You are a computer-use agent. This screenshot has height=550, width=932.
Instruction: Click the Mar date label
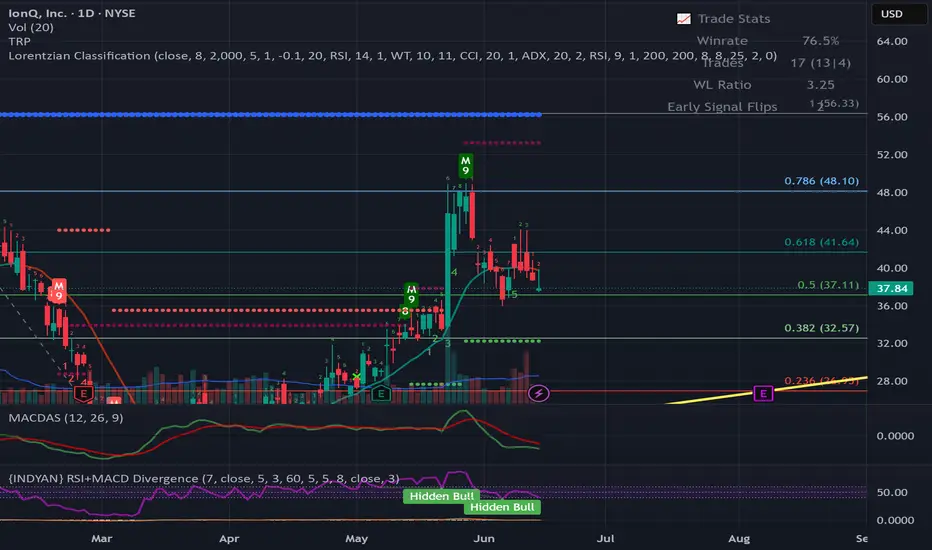tap(102, 539)
